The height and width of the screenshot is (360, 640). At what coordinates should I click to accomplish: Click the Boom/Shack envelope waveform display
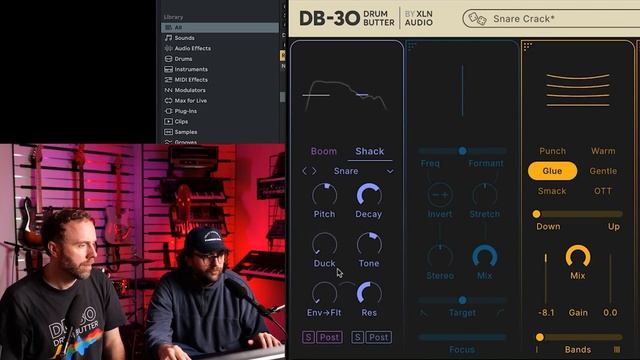tap(345, 96)
